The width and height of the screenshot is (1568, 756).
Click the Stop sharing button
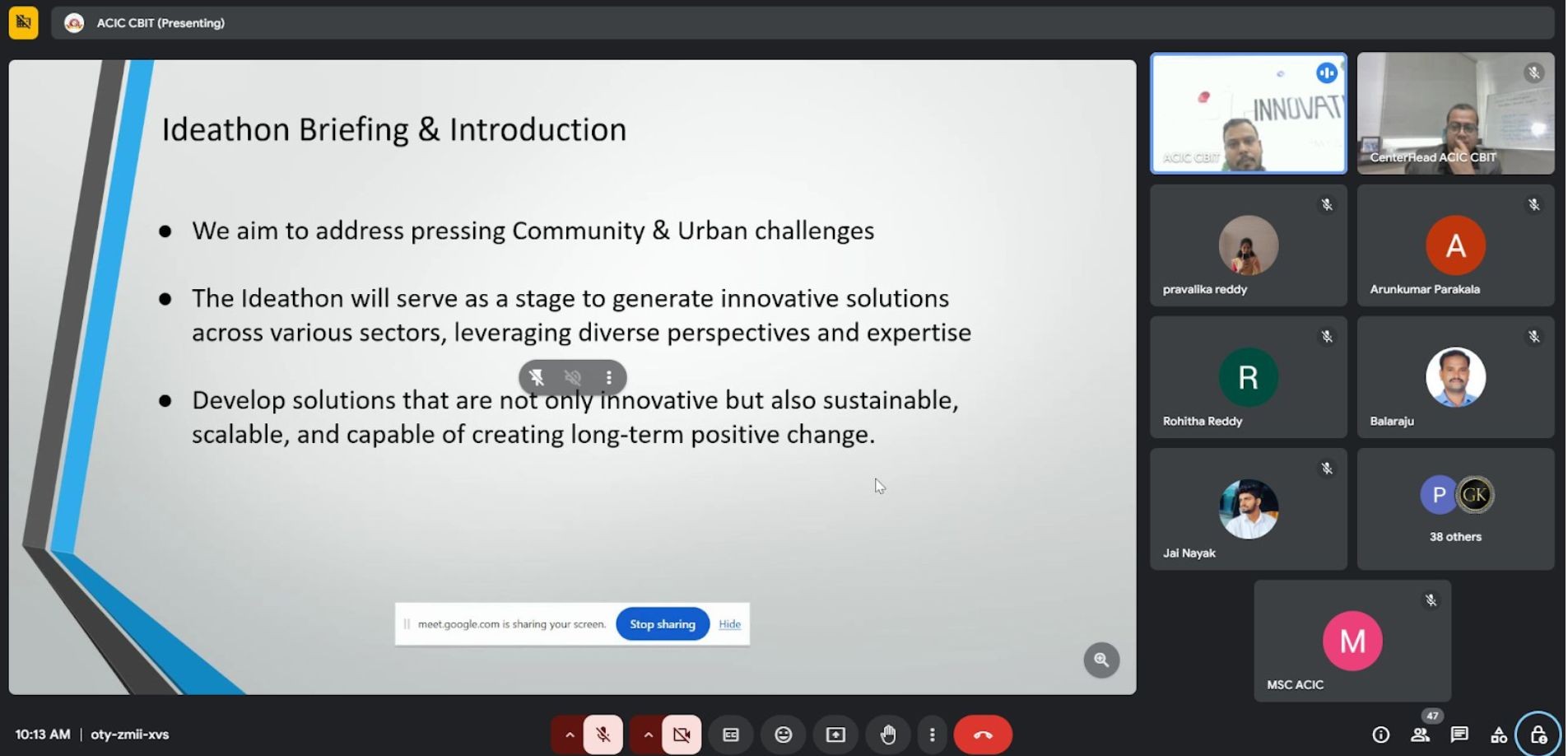click(663, 624)
